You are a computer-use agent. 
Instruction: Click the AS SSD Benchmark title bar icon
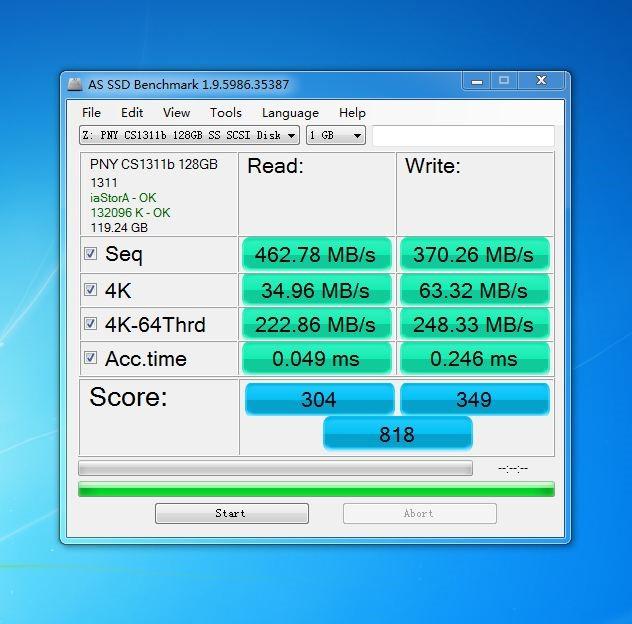point(75,84)
